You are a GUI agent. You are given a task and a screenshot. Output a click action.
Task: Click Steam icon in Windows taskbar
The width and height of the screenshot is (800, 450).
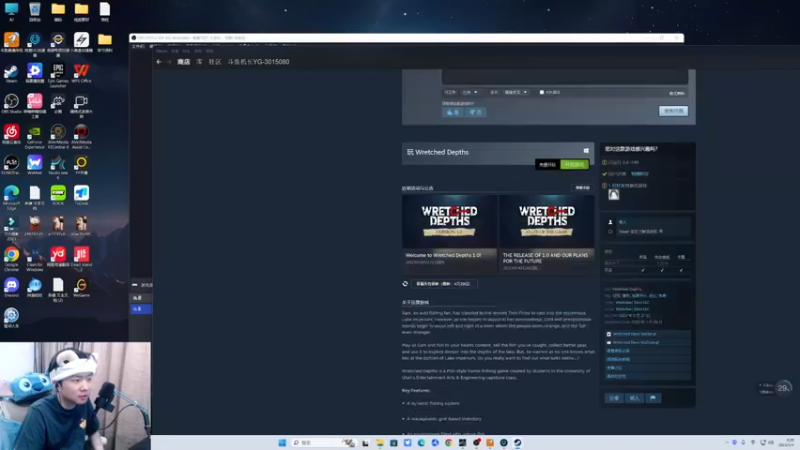[517, 443]
